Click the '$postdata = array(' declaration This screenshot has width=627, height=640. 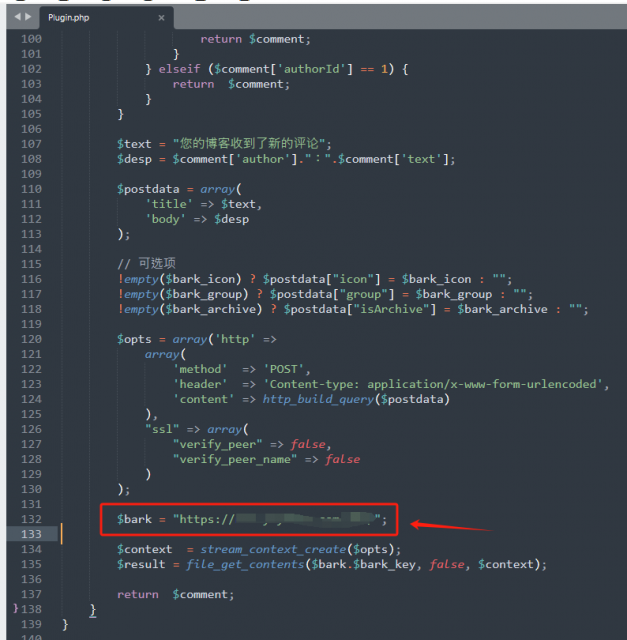coord(179,189)
